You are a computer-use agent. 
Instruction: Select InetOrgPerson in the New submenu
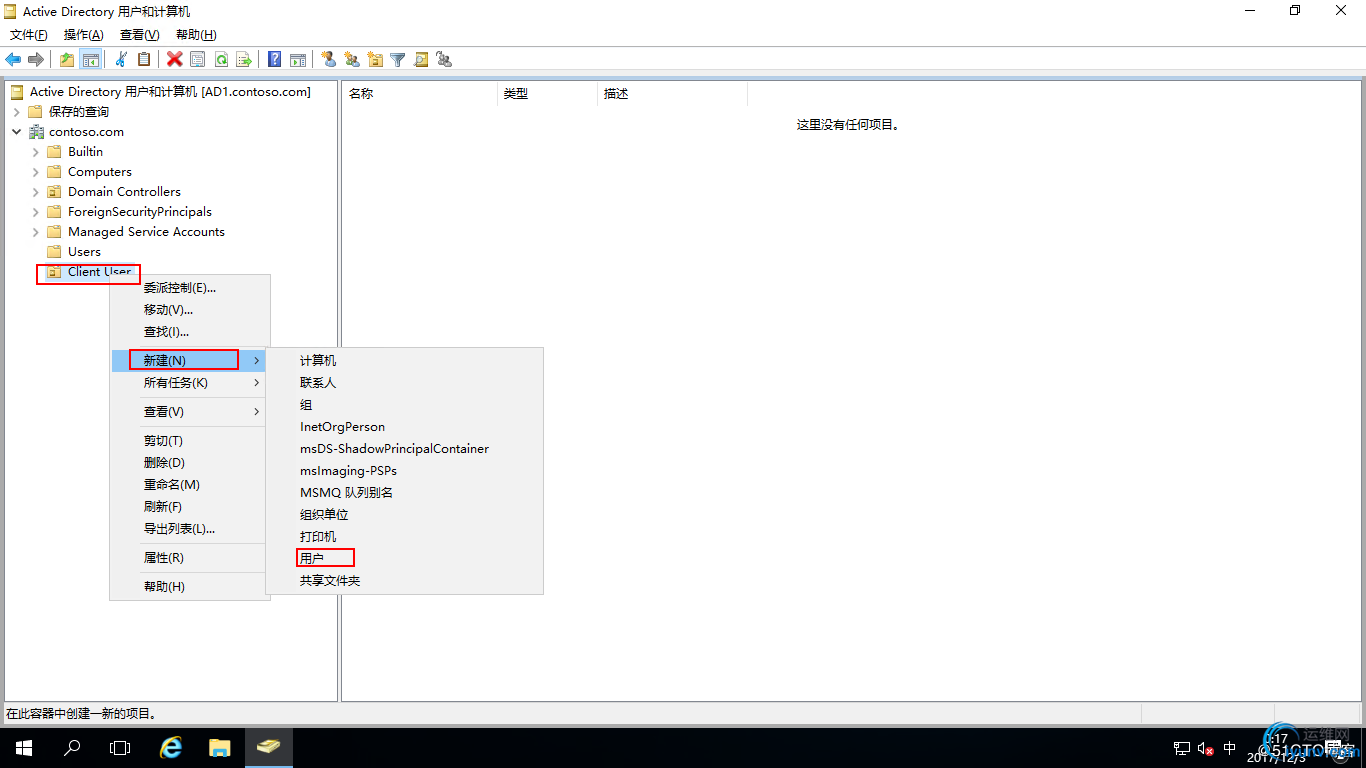coord(404,427)
